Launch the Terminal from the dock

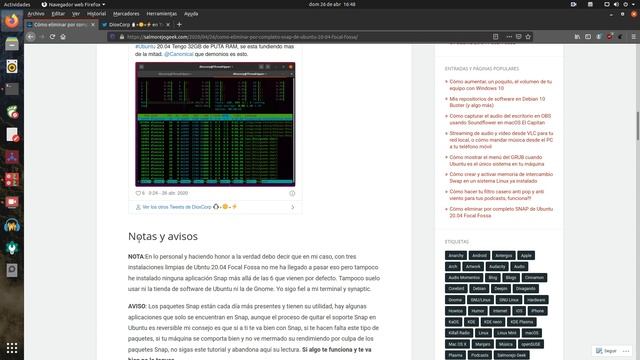click(x=12, y=89)
